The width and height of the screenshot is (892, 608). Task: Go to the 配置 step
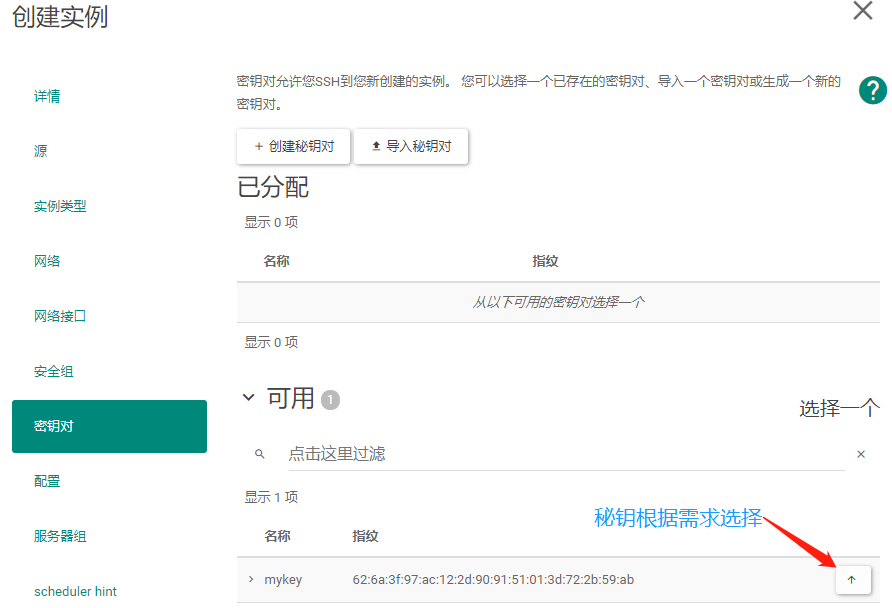click(47, 481)
